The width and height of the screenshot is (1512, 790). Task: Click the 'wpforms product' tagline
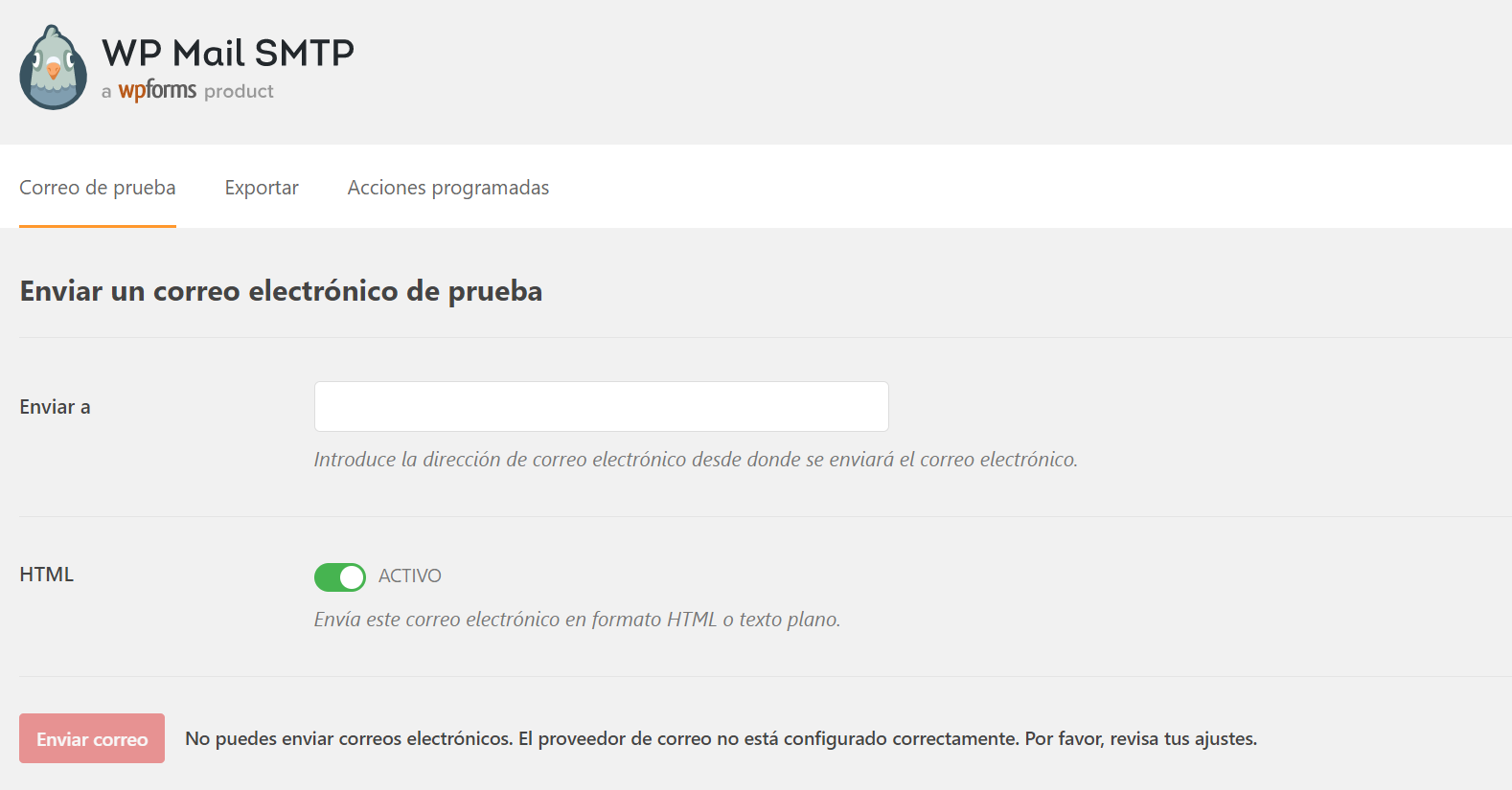click(188, 91)
